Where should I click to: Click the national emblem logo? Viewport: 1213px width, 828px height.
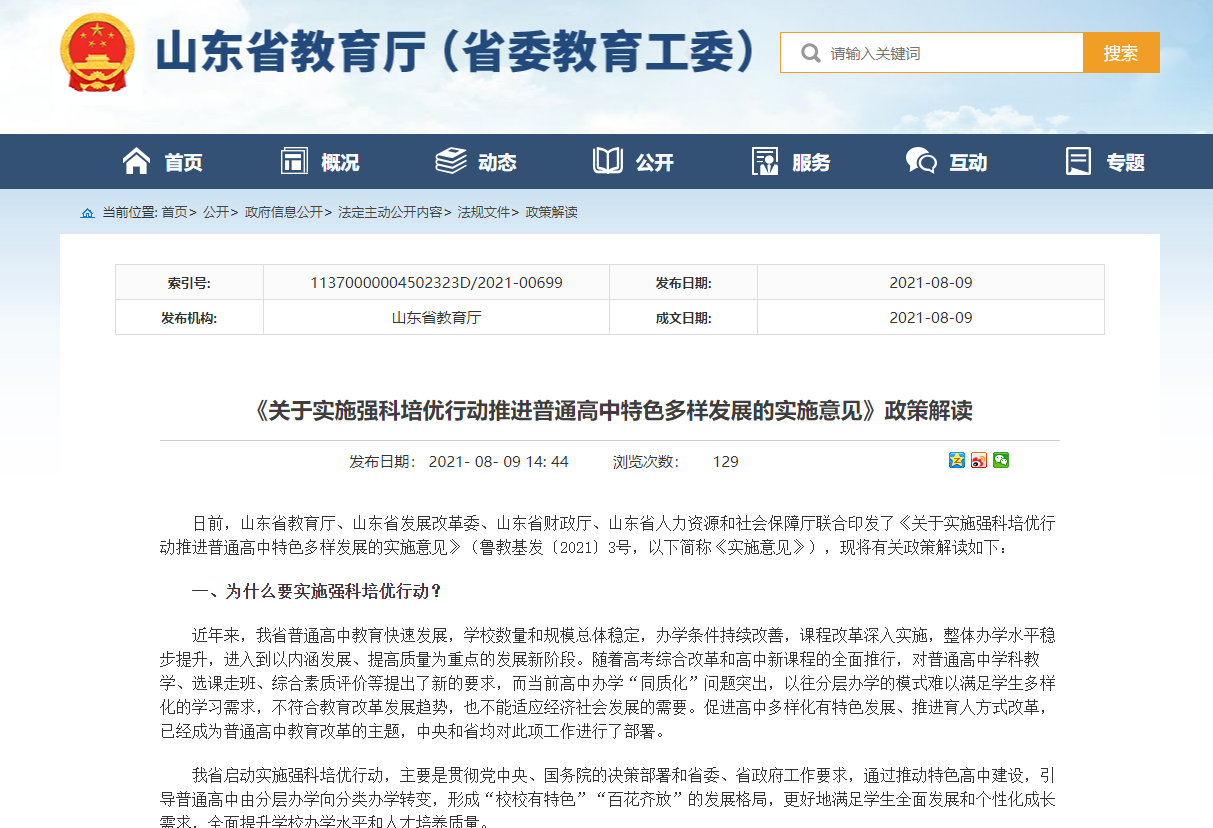tap(97, 53)
